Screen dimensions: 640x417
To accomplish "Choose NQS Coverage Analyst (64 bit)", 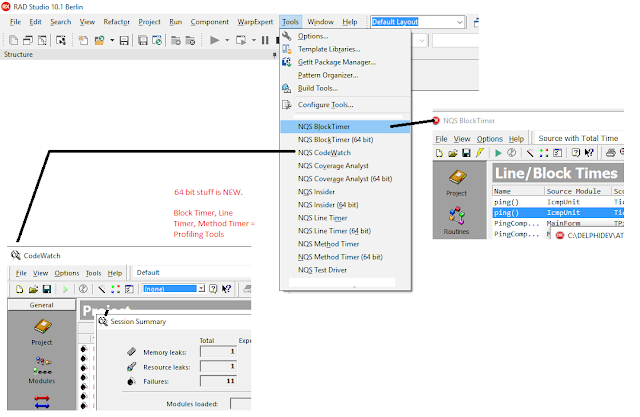I will pos(345,179).
